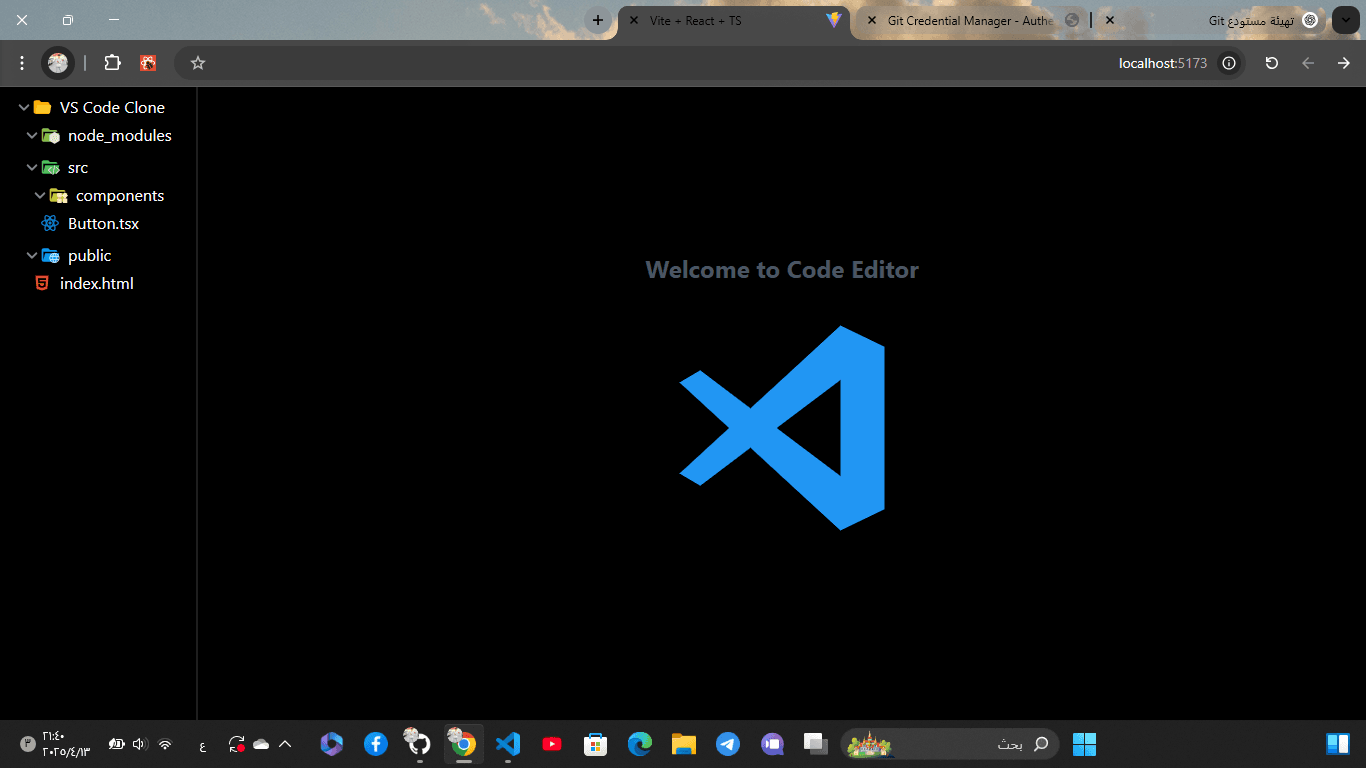Open Chrome's three-dot menu

21,62
